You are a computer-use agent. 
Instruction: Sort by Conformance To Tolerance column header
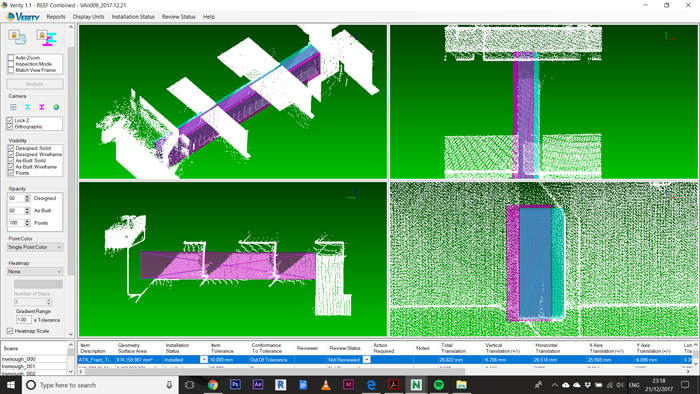(x=267, y=348)
